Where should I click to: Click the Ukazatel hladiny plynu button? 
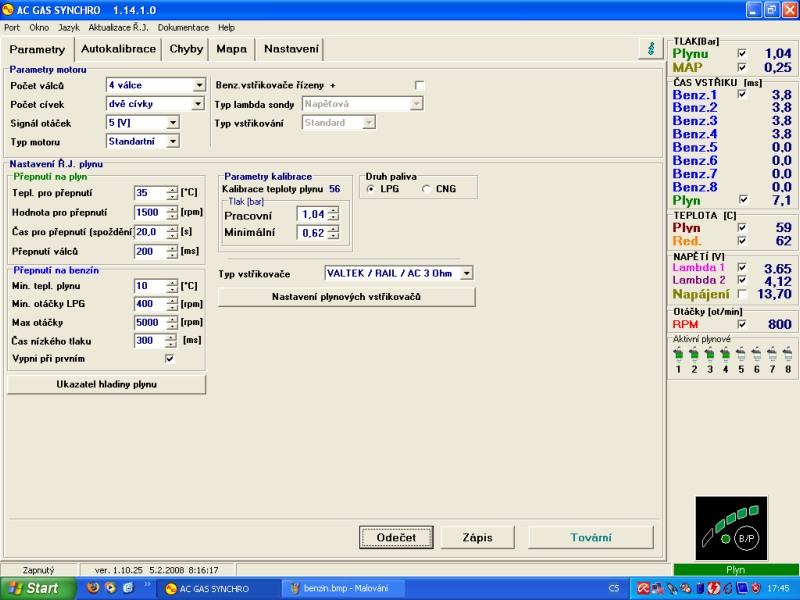click(x=107, y=384)
